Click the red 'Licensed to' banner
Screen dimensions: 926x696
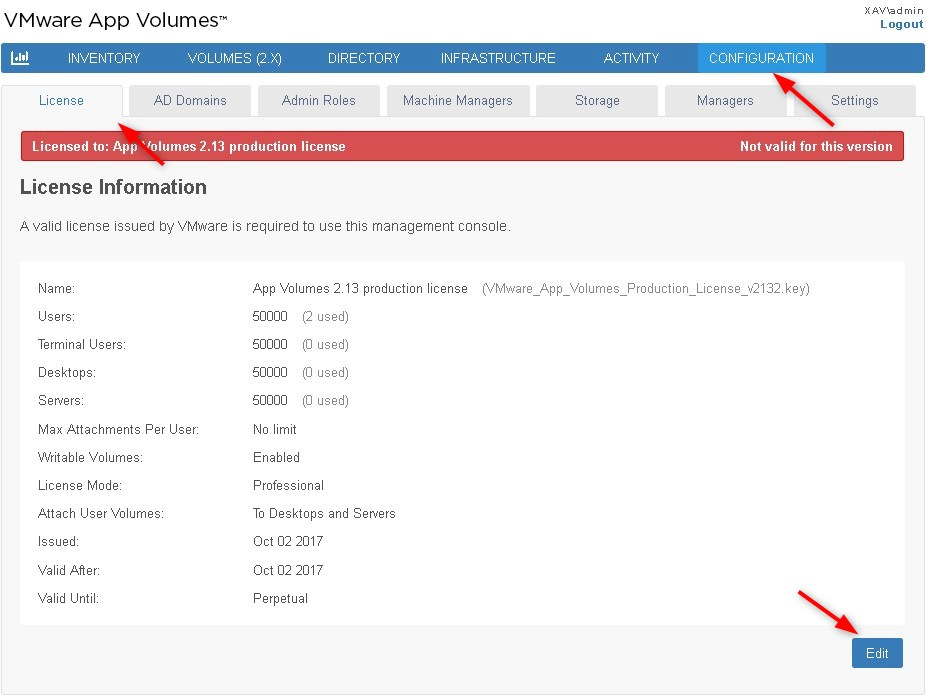(x=462, y=146)
